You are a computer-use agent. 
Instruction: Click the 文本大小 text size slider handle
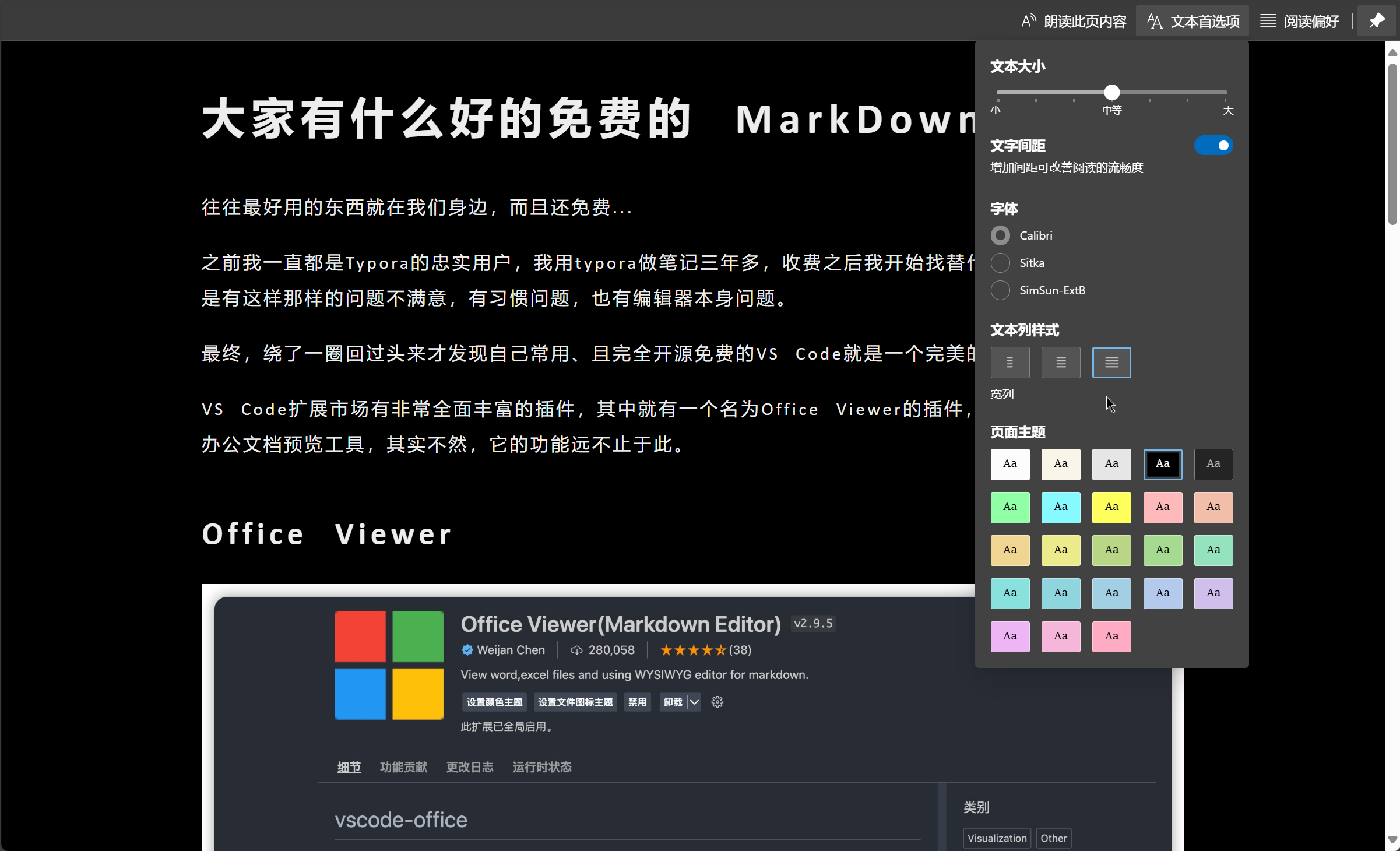tap(1111, 92)
